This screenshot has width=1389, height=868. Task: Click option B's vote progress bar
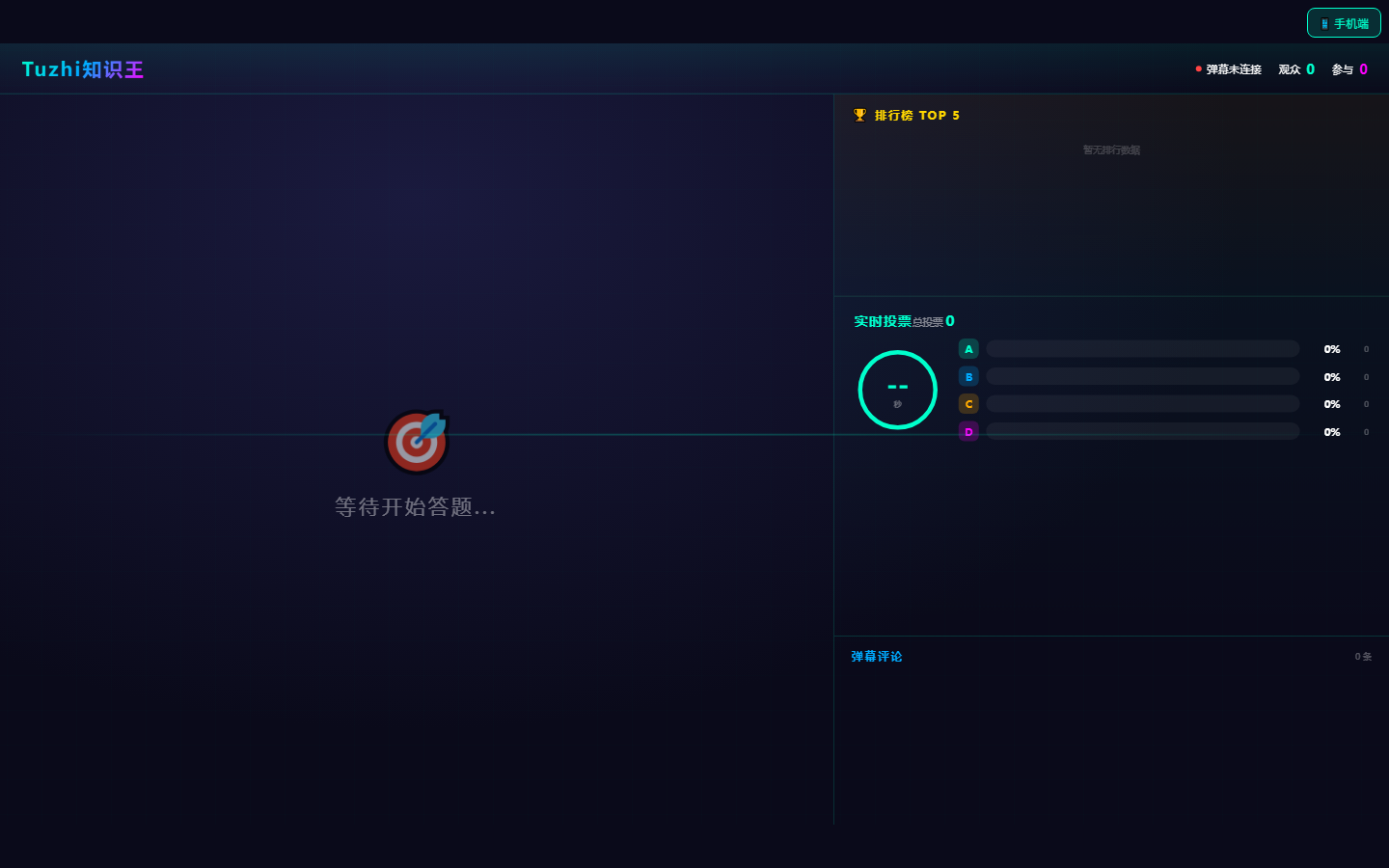point(1143,376)
